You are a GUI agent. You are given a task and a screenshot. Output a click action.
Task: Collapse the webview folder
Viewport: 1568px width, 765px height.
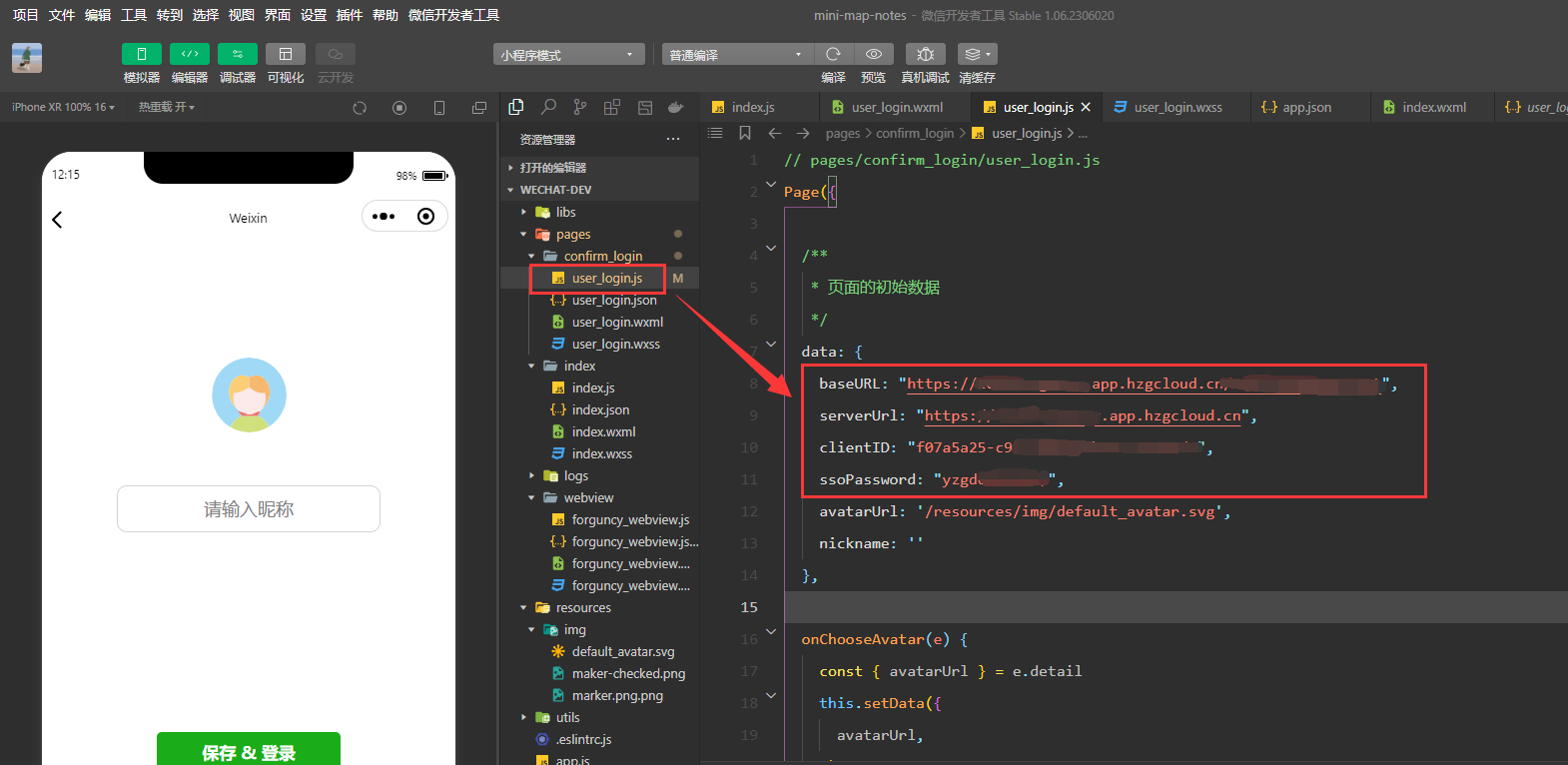tap(599, 497)
